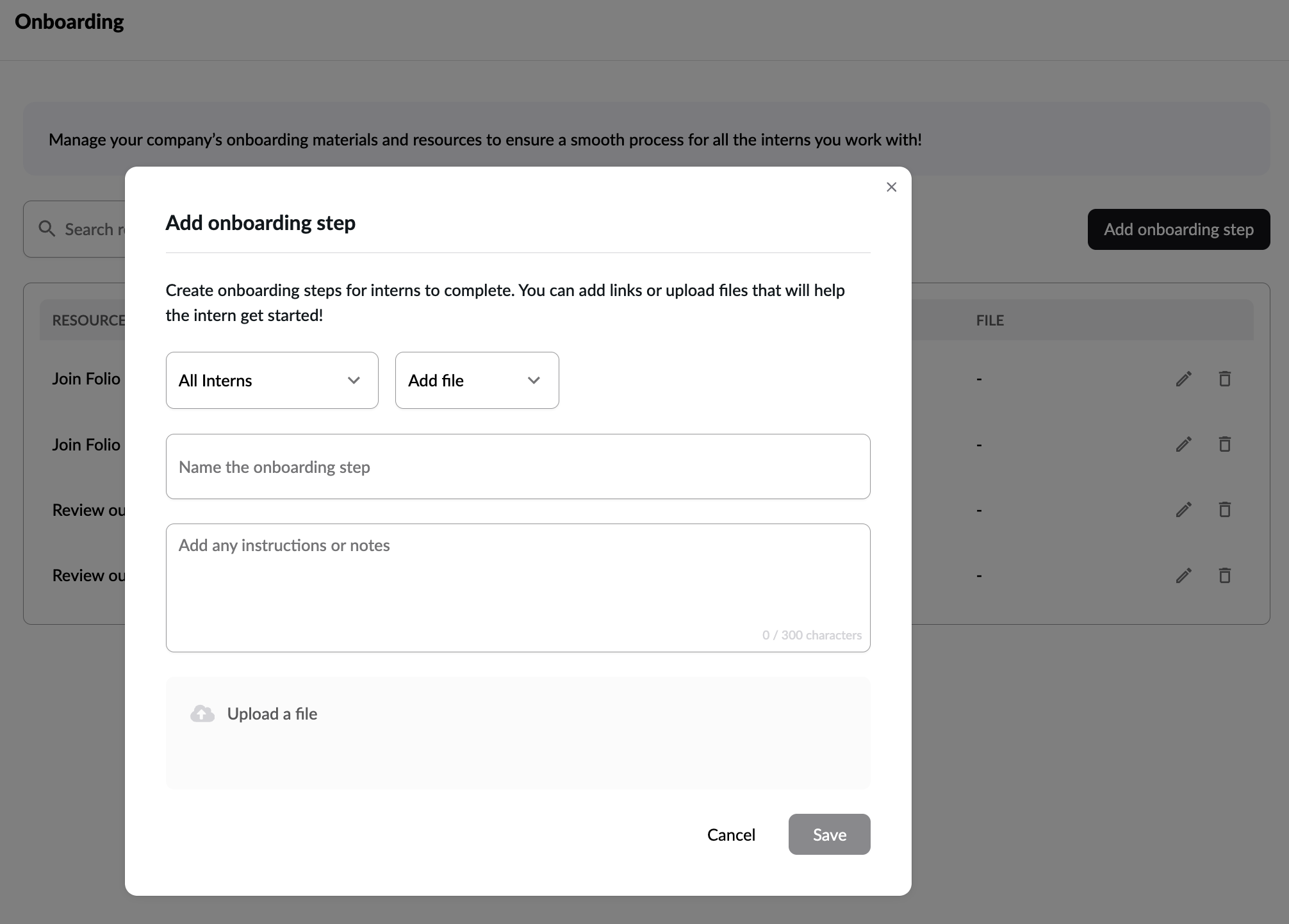The image size is (1289, 924).
Task: Click the edit pencil in the first row
Action: pyautogui.click(x=1183, y=379)
